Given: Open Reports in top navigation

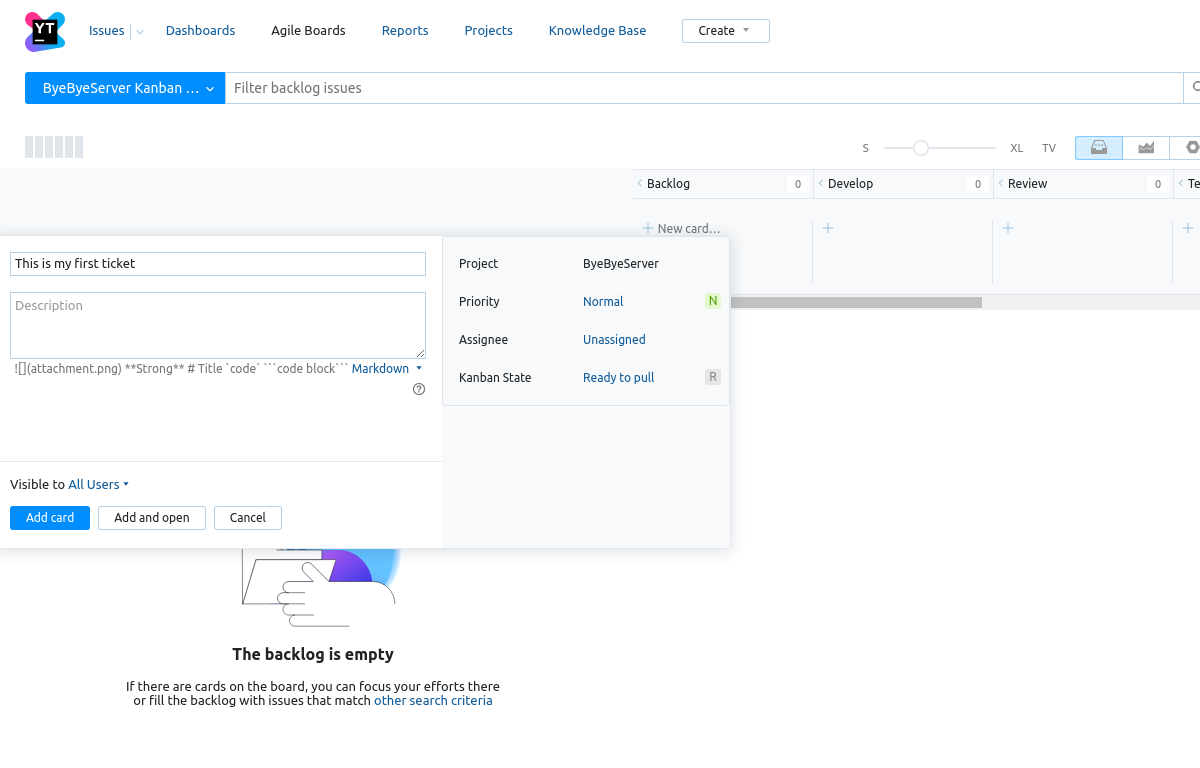Looking at the screenshot, I should (x=405, y=31).
